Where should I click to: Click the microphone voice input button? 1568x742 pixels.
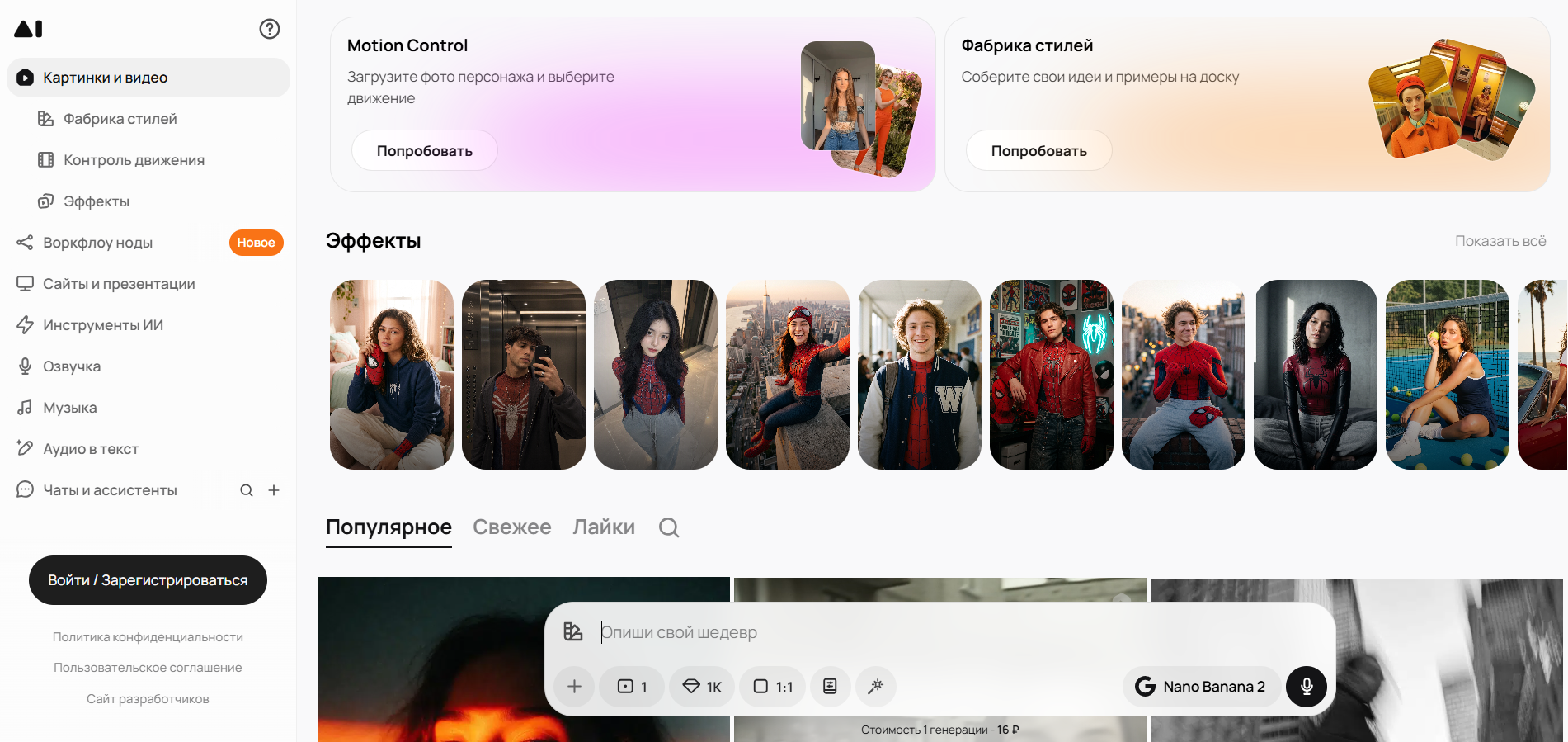point(1307,687)
